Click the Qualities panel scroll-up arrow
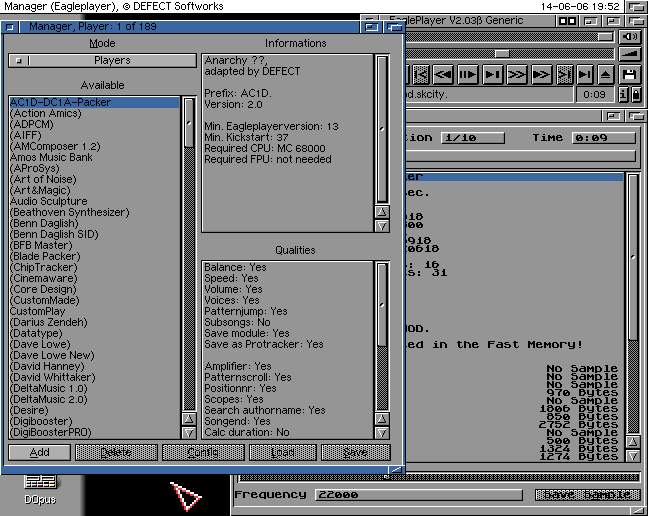 [382, 419]
